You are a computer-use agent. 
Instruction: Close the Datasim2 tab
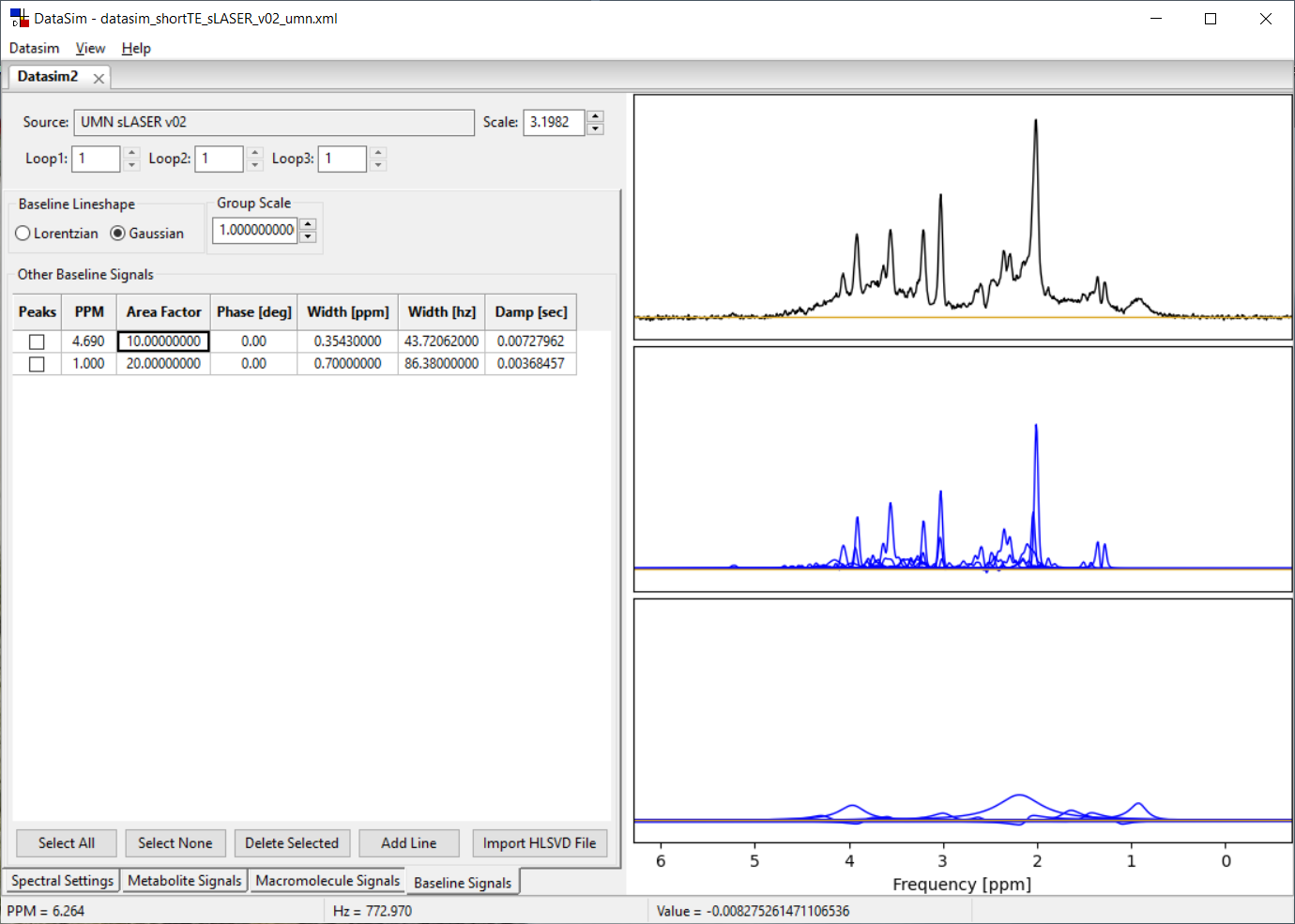tap(99, 79)
